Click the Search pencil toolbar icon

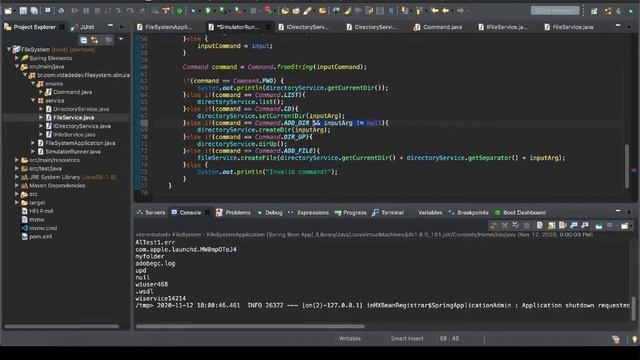(307, 11)
